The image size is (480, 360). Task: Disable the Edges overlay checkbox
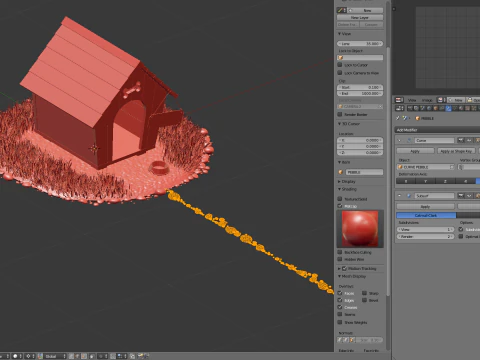click(x=340, y=300)
